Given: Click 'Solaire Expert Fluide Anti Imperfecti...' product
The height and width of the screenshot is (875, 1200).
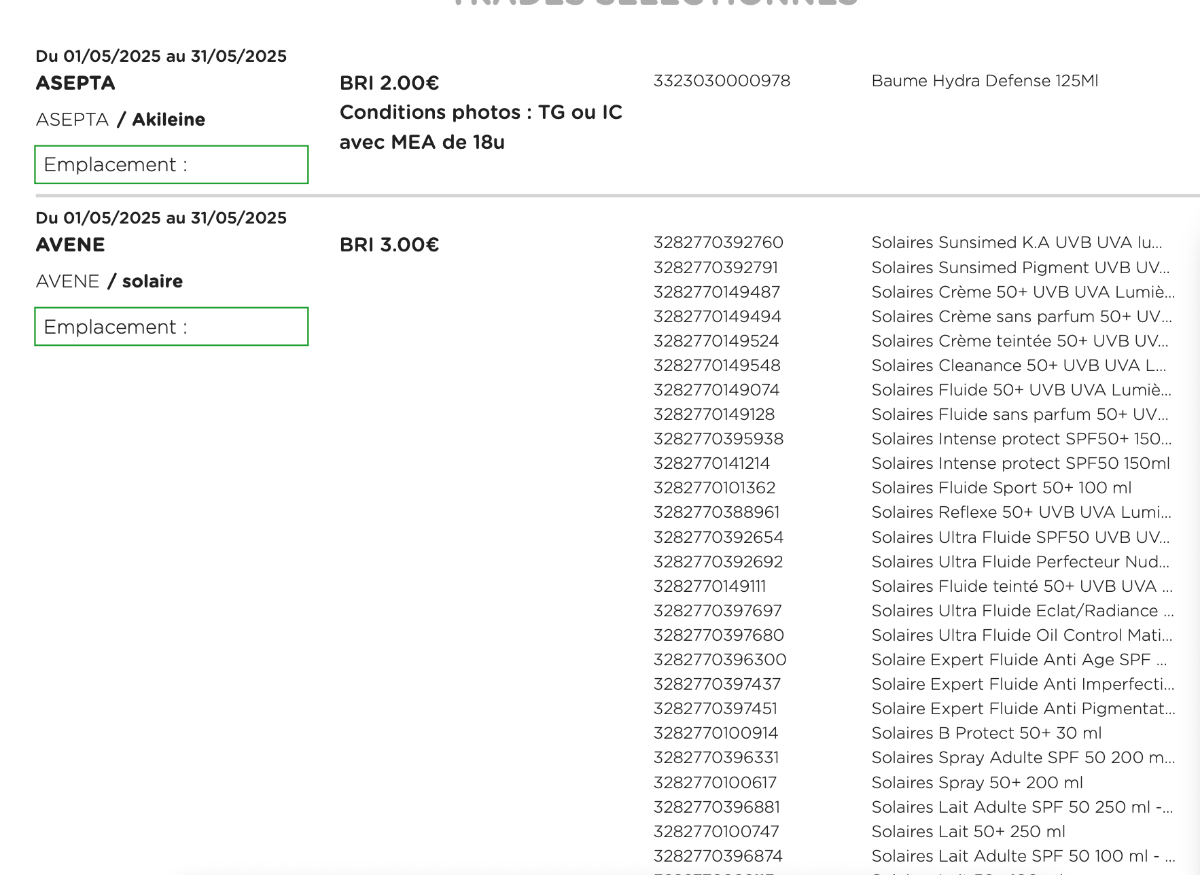Looking at the screenshot, I should click(1023, 684).
